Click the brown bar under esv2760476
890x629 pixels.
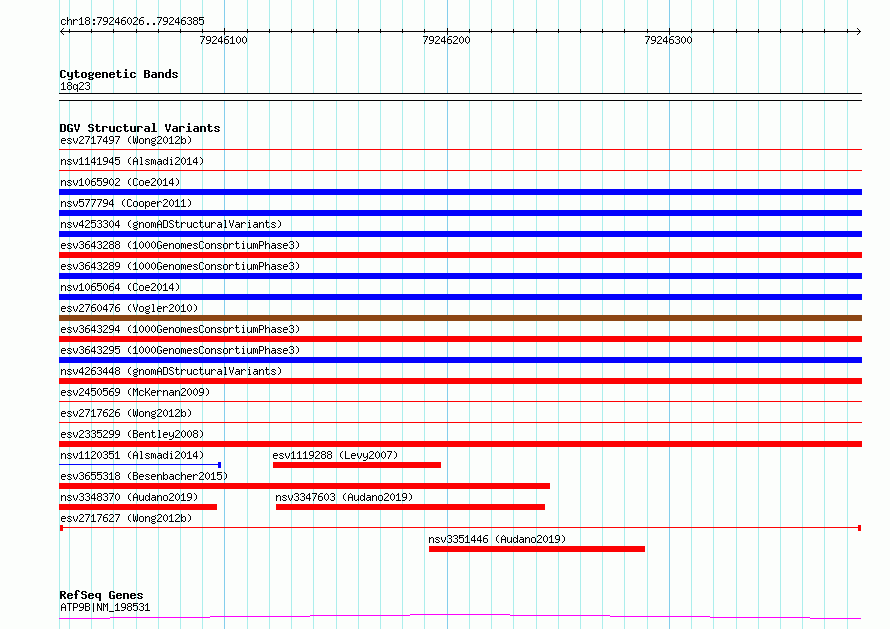pos(460,318)
